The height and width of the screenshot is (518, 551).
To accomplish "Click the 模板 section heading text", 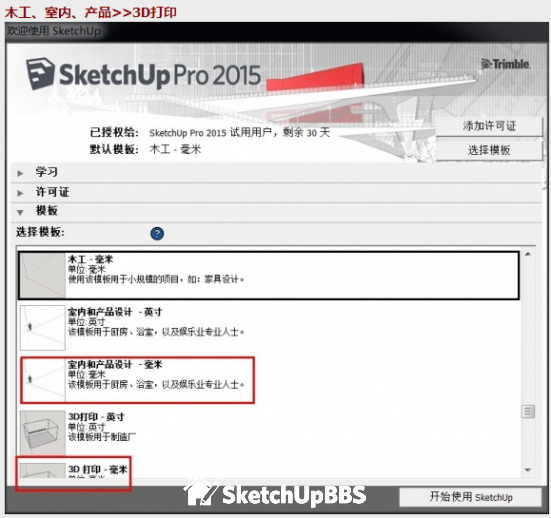I will (46, 211).
